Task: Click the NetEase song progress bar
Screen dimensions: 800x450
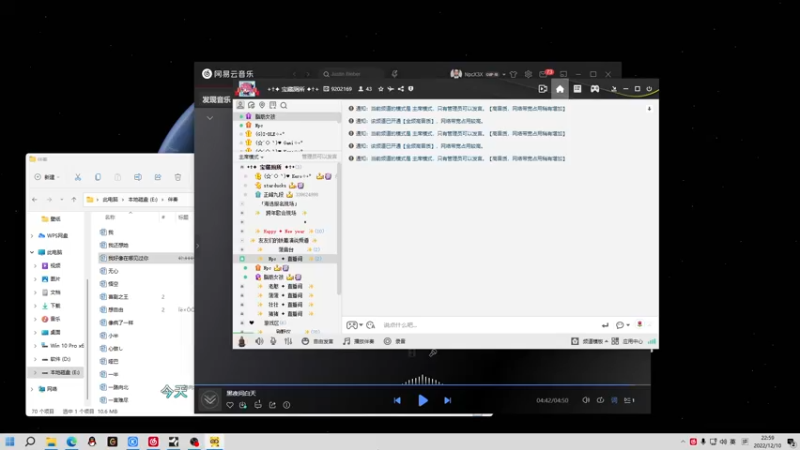Action: (x=422, y=385)
